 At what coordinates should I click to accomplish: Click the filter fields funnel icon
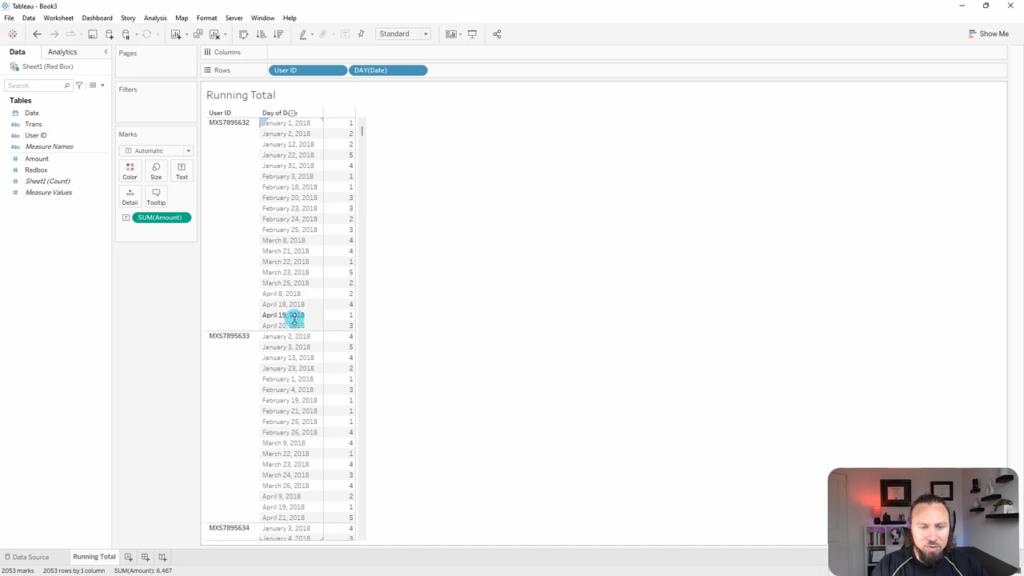79,86
